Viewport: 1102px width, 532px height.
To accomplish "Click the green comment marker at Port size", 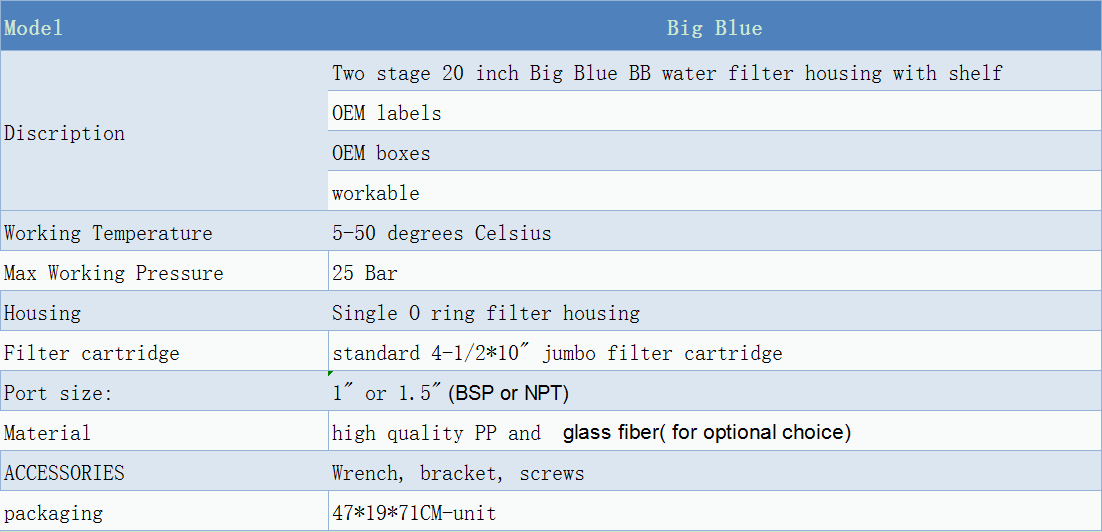I will [x=331, y=374].
